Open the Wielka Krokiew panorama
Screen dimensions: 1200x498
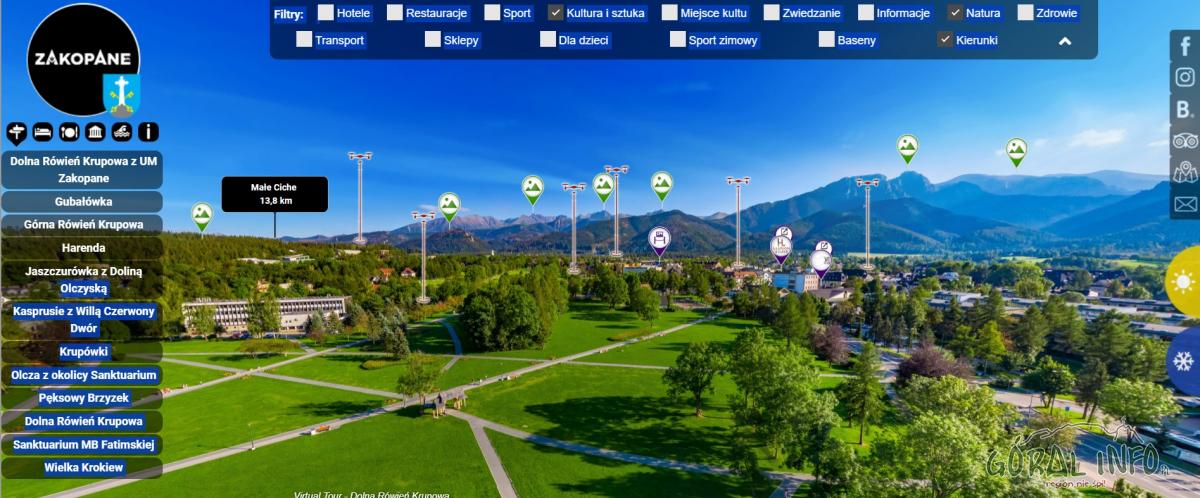coord(82,468)
